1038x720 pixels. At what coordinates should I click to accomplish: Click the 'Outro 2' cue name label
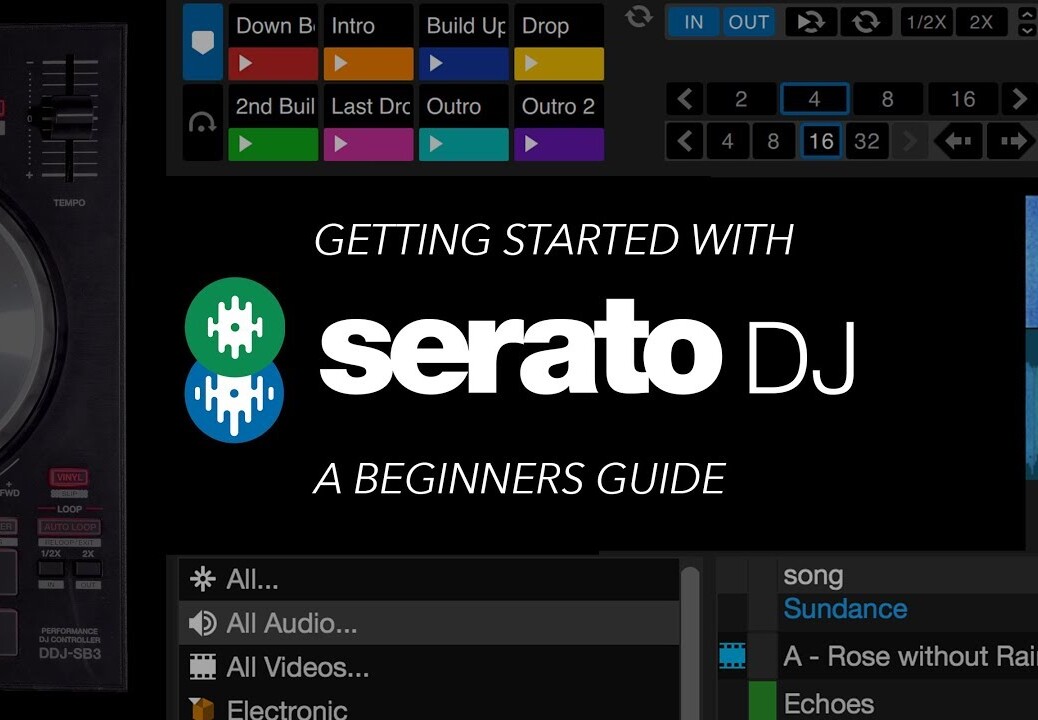[558, 107]
